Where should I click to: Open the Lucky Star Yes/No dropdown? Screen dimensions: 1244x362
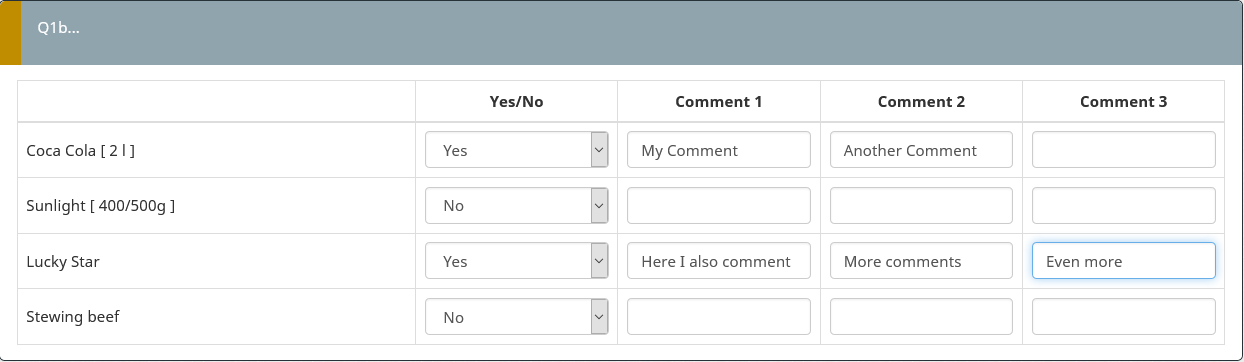click(517, 261)
